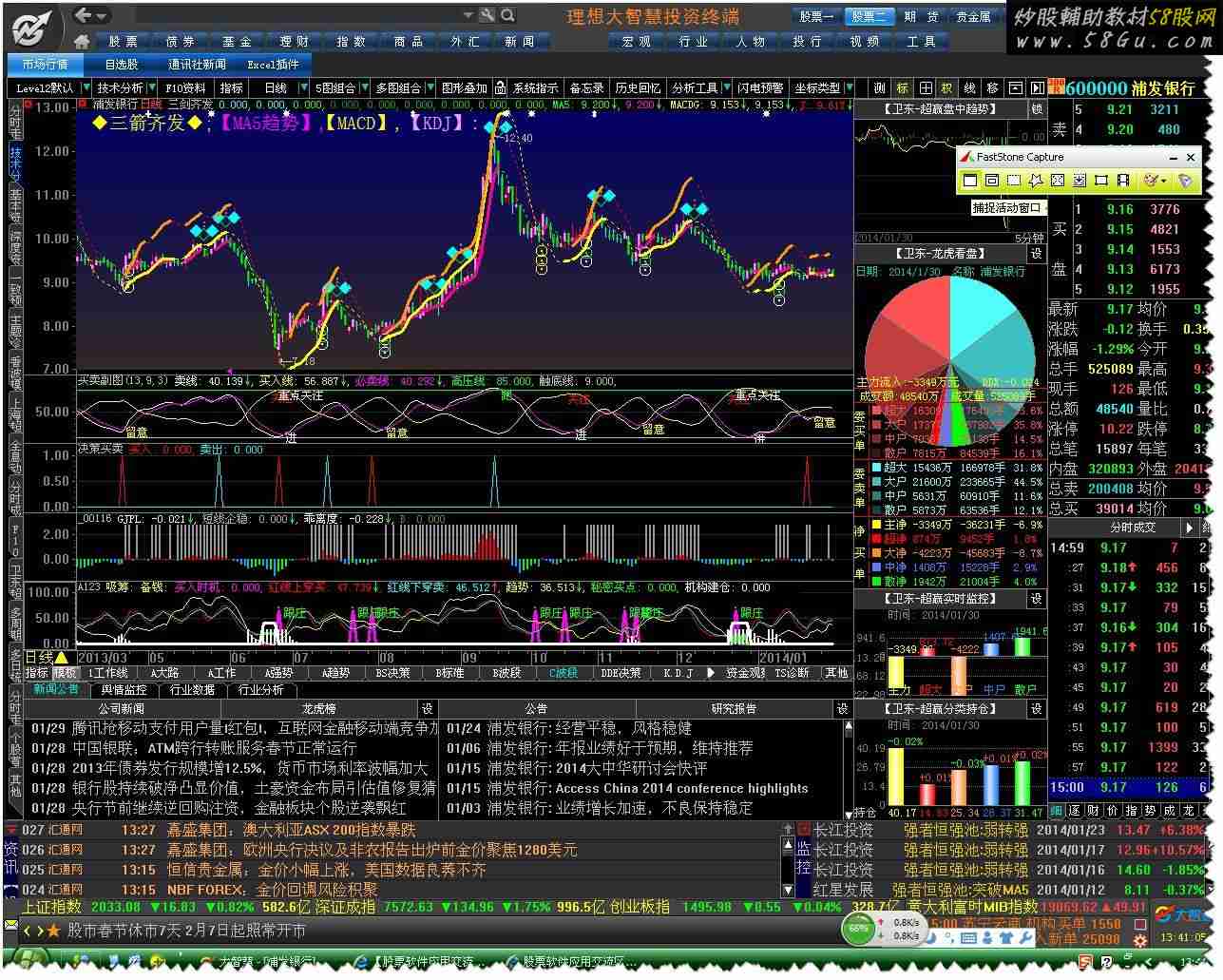Click FastStone capture window/object icon

pyautogui.click(x=992, y=180)
